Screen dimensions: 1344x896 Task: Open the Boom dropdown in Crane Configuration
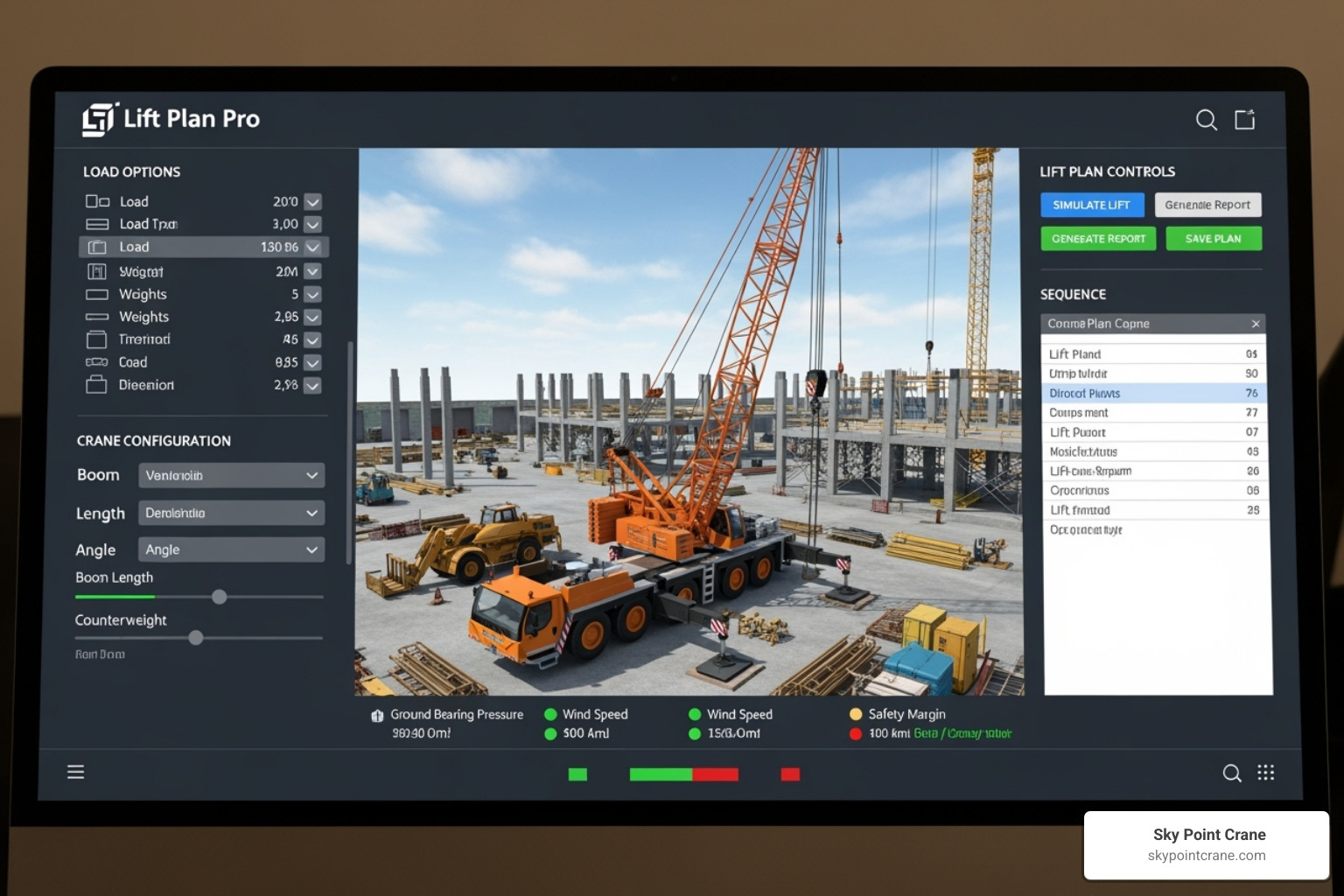point(230,475)
